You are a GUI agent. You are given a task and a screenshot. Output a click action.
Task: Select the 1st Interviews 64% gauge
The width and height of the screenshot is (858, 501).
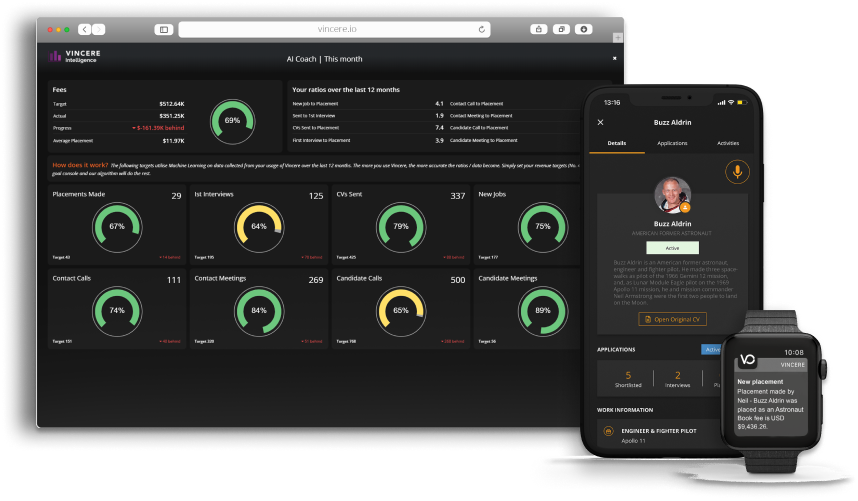coord(259,226)
